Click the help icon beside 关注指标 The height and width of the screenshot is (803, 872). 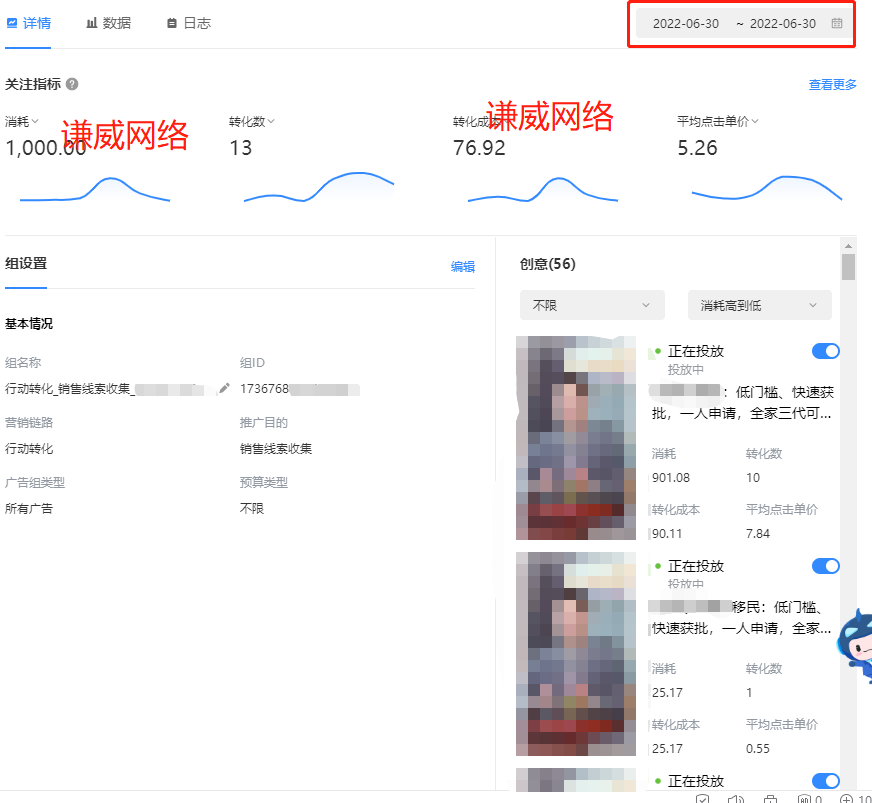pyautogui.click(x=72, y=84)
